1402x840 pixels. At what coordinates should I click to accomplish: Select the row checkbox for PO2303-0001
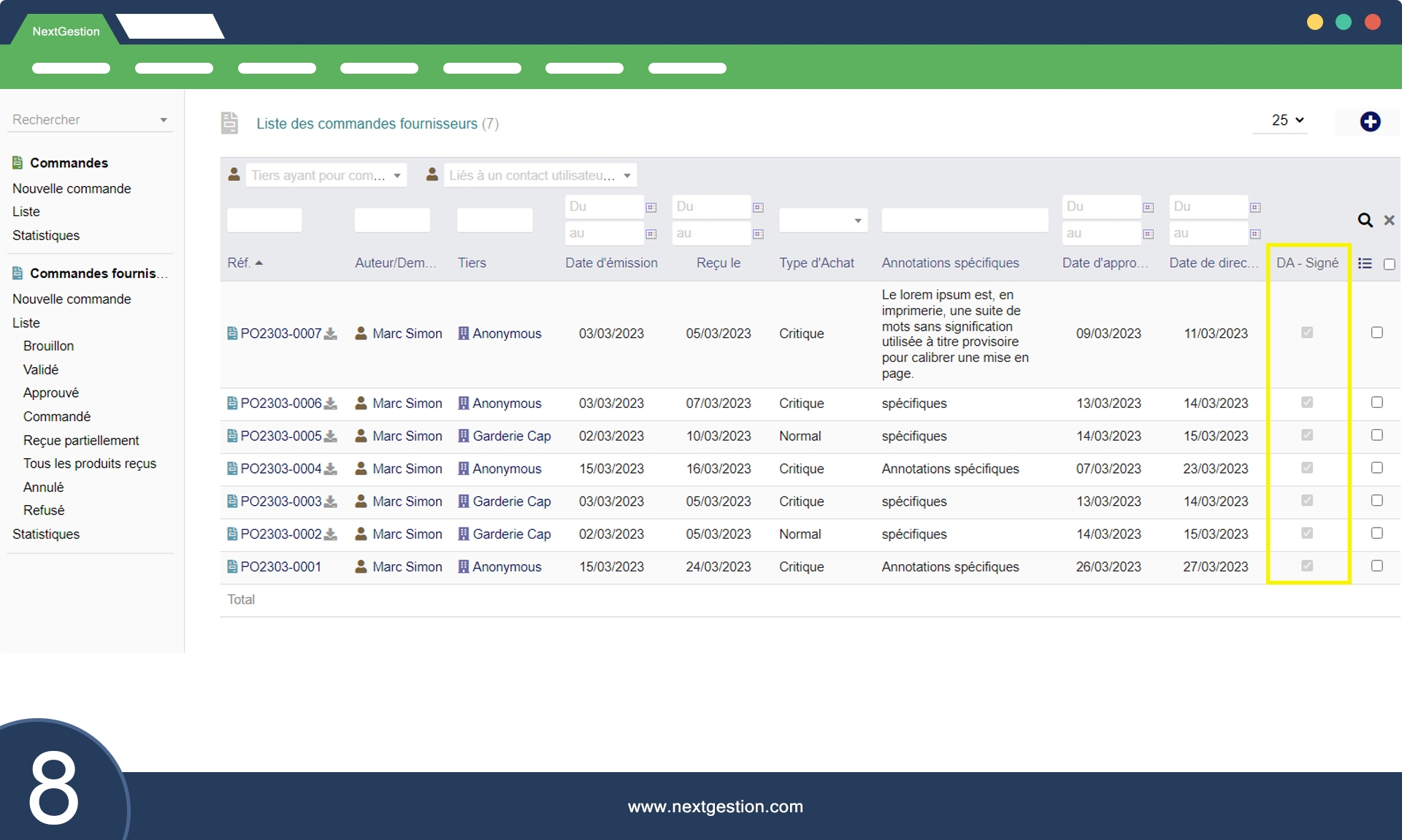pos(1376,566)
